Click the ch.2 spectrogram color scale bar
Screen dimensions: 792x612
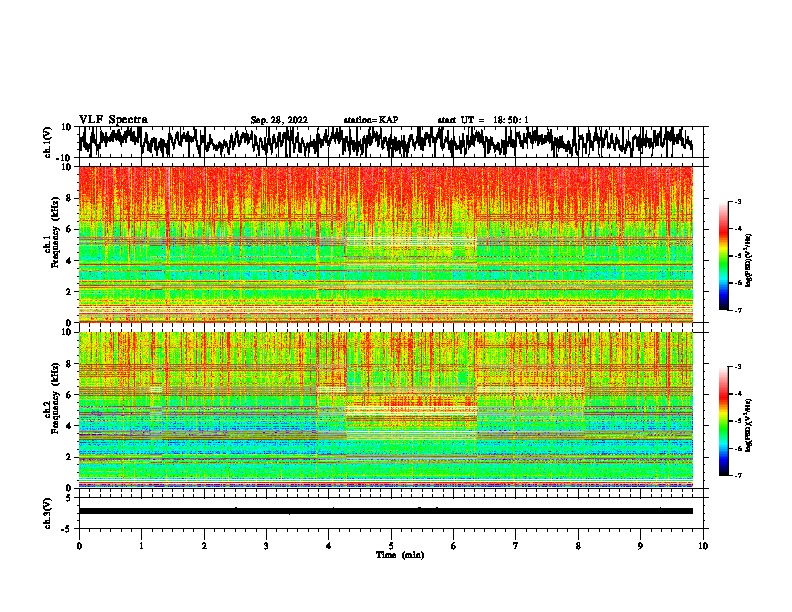pos(723,421)
